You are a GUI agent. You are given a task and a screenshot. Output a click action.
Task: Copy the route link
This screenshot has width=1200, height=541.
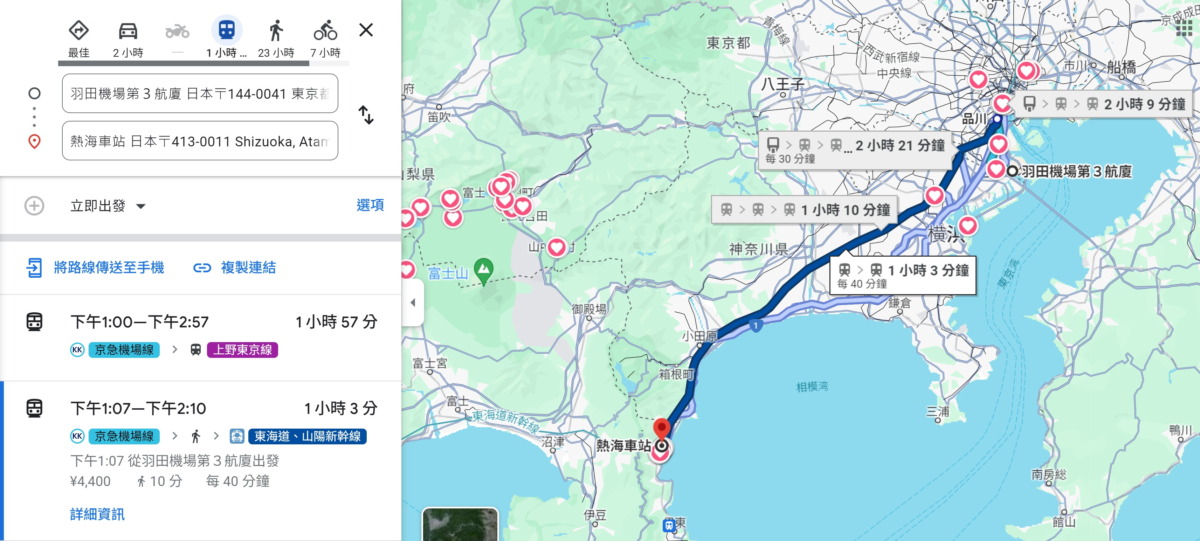(x=235, y=268)
